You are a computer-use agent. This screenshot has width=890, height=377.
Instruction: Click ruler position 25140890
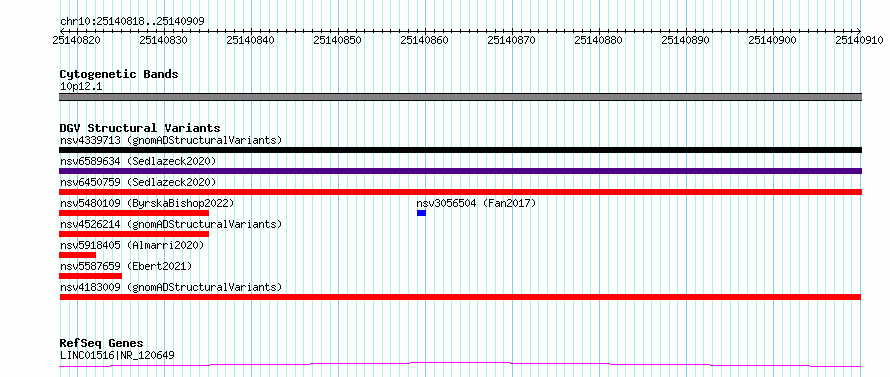point(687,40)
